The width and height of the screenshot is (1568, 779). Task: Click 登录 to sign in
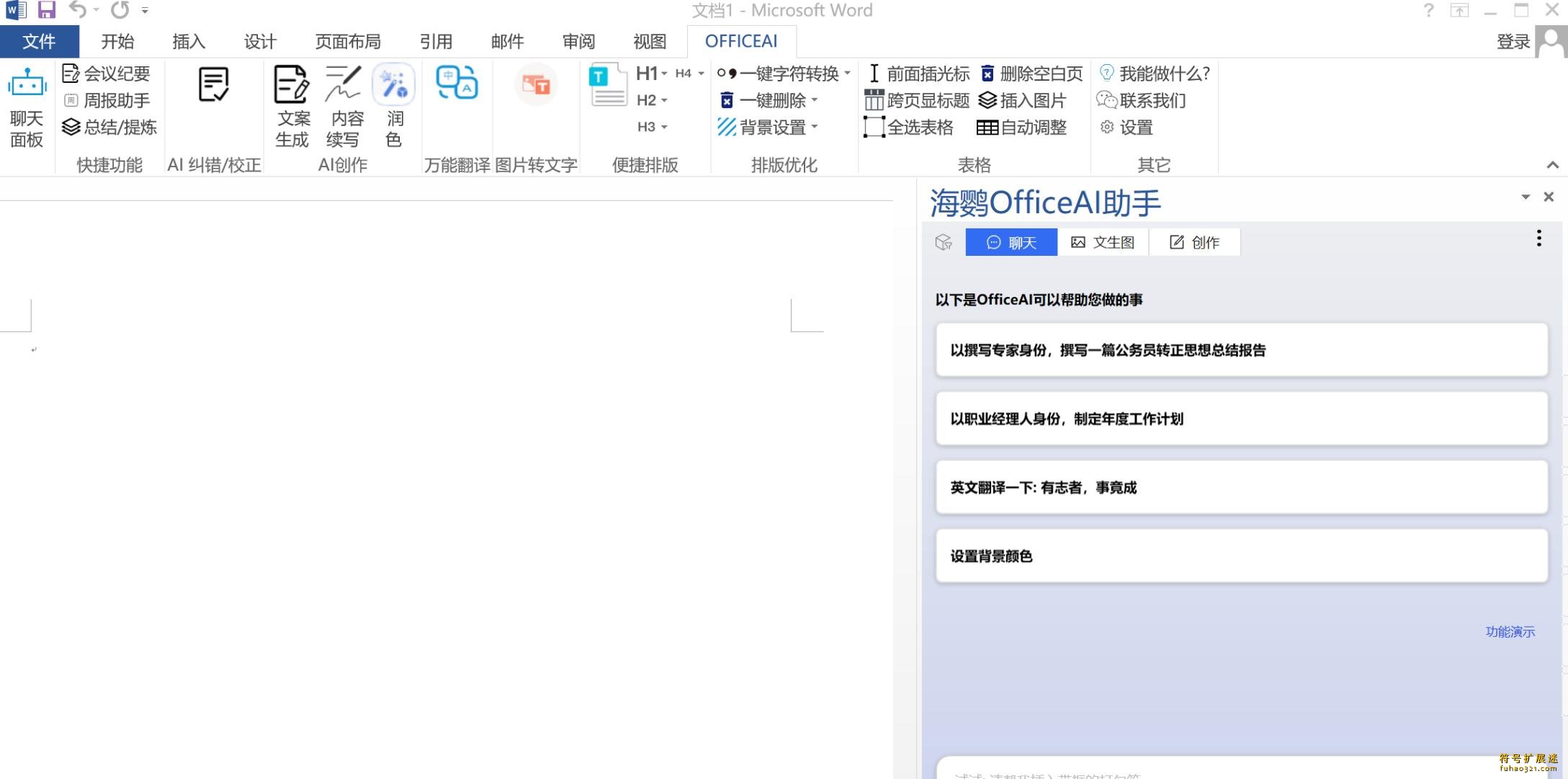tap(1513, 42)
